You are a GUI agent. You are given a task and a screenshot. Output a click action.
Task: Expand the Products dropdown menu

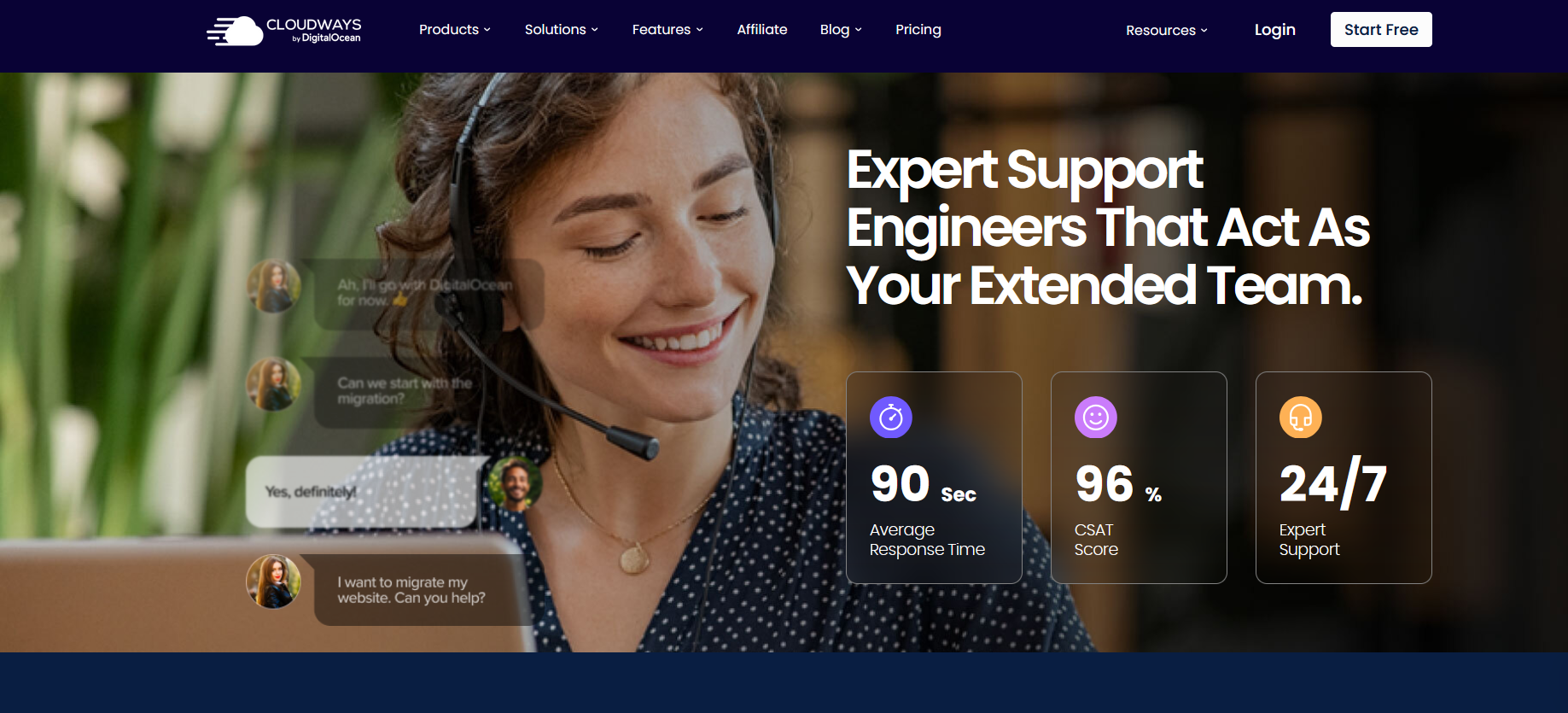455,30
